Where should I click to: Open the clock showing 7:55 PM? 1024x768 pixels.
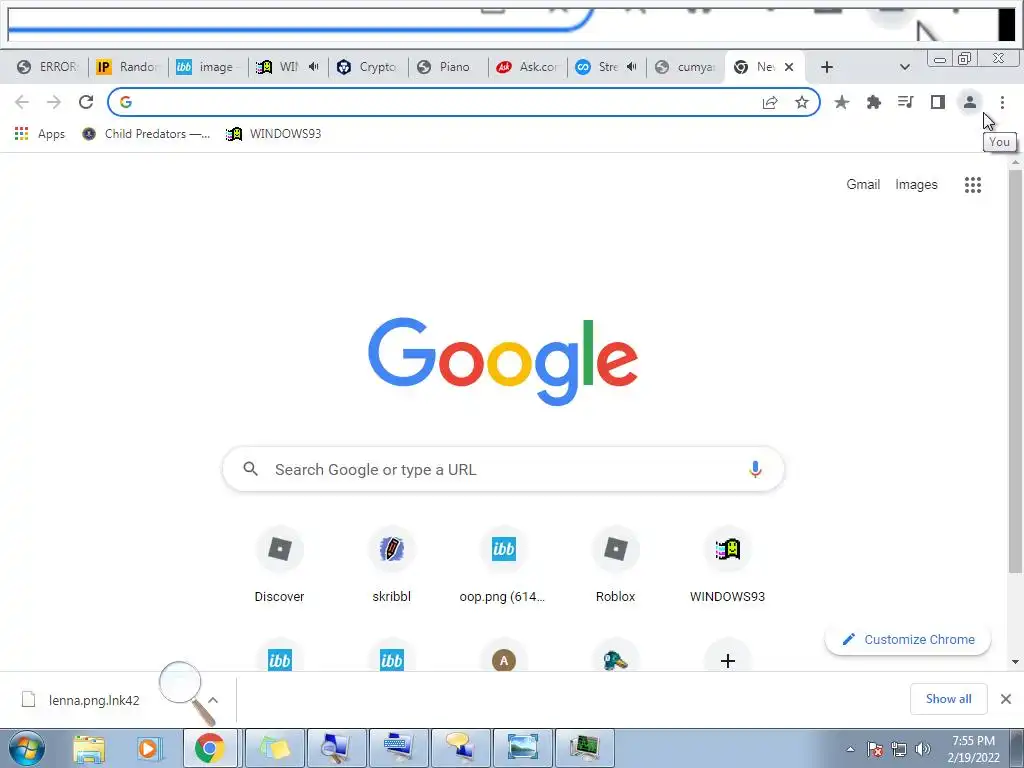coord(973,749)
